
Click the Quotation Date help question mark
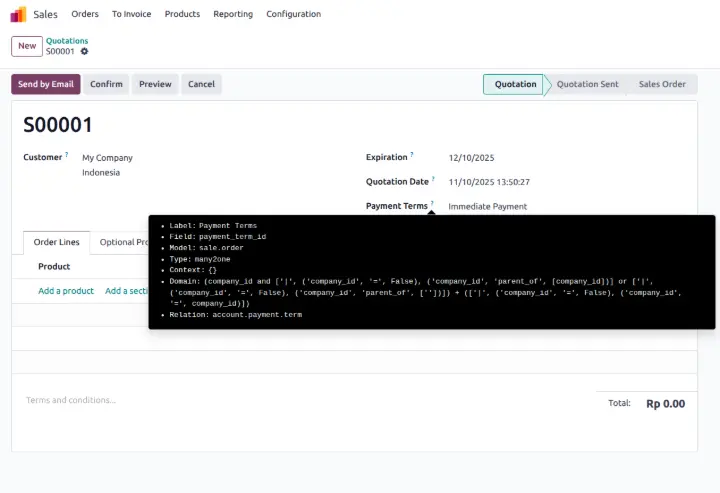(433, 180)
